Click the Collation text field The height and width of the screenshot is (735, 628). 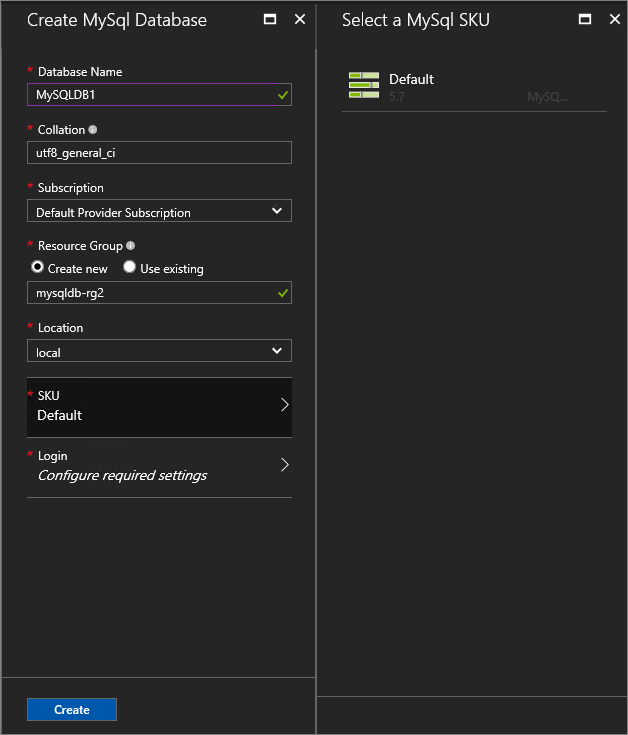(x=159, y=153)
